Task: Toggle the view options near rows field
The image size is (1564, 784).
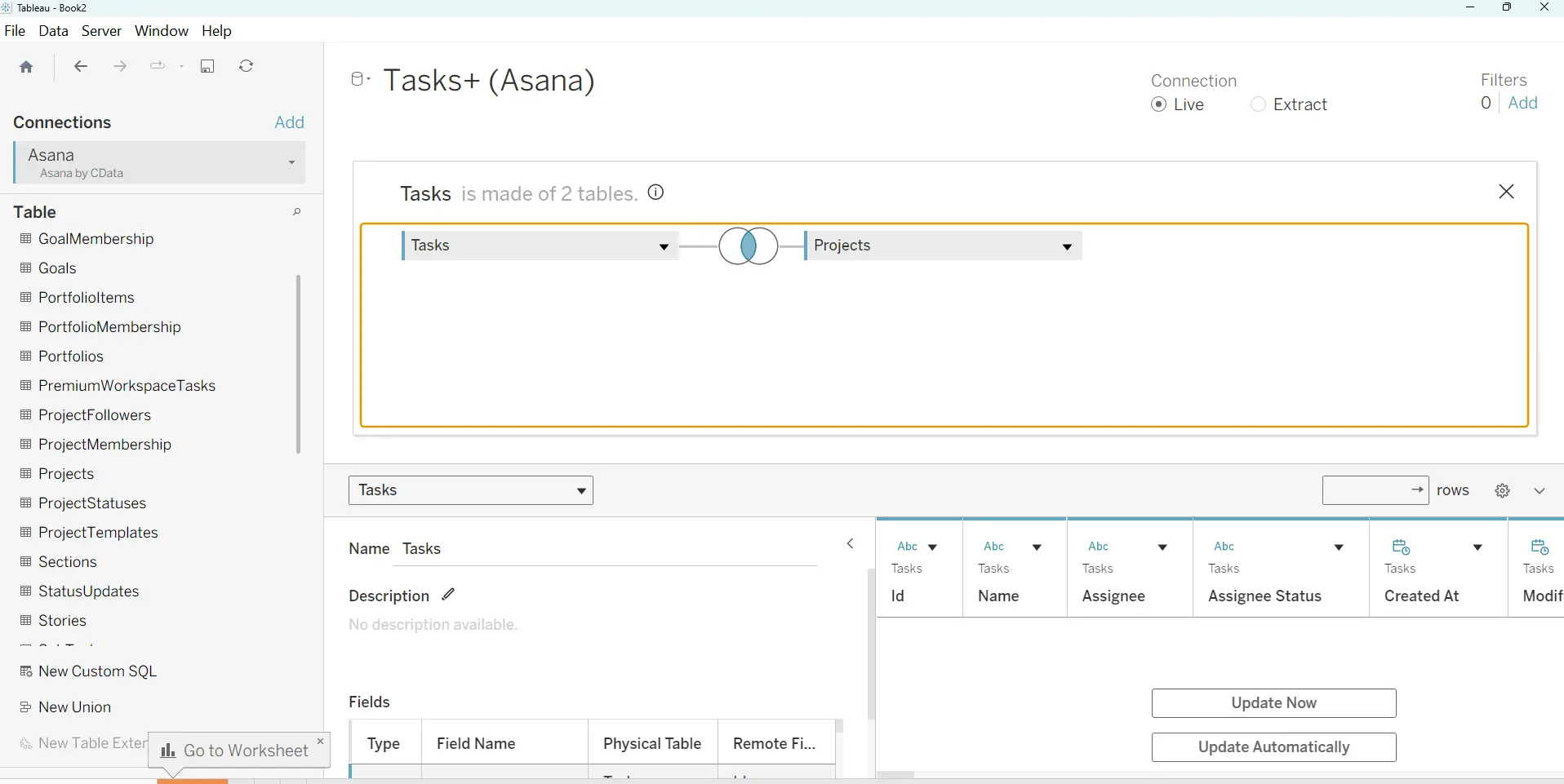Action: pos(1541,490)
